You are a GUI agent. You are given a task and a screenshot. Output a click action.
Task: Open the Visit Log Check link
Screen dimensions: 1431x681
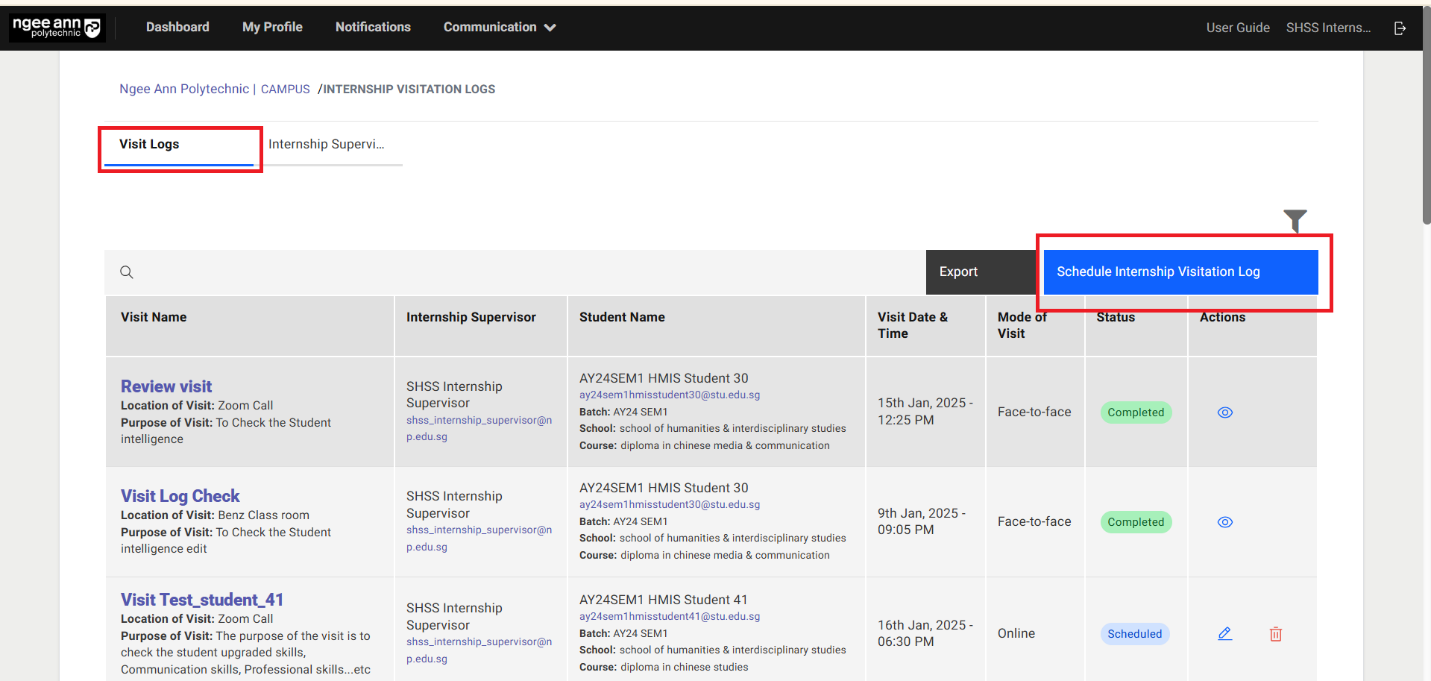(180, 496)
